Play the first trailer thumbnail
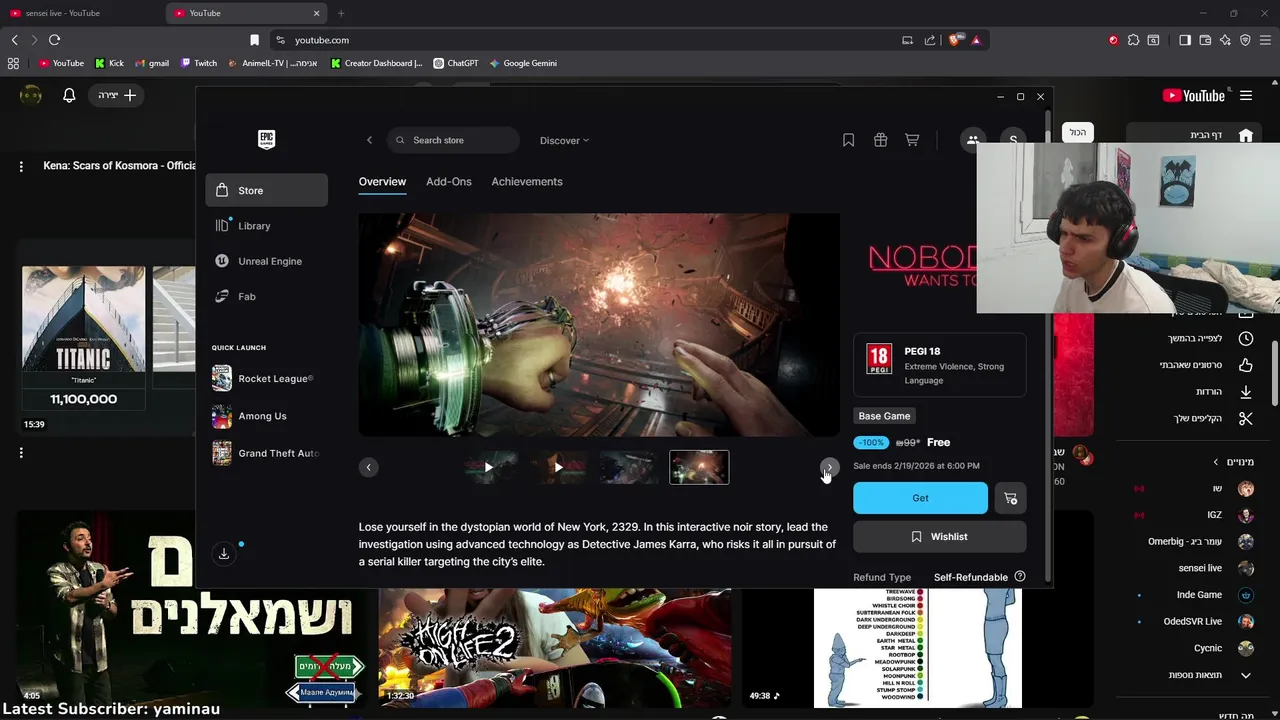 point(489,467)
